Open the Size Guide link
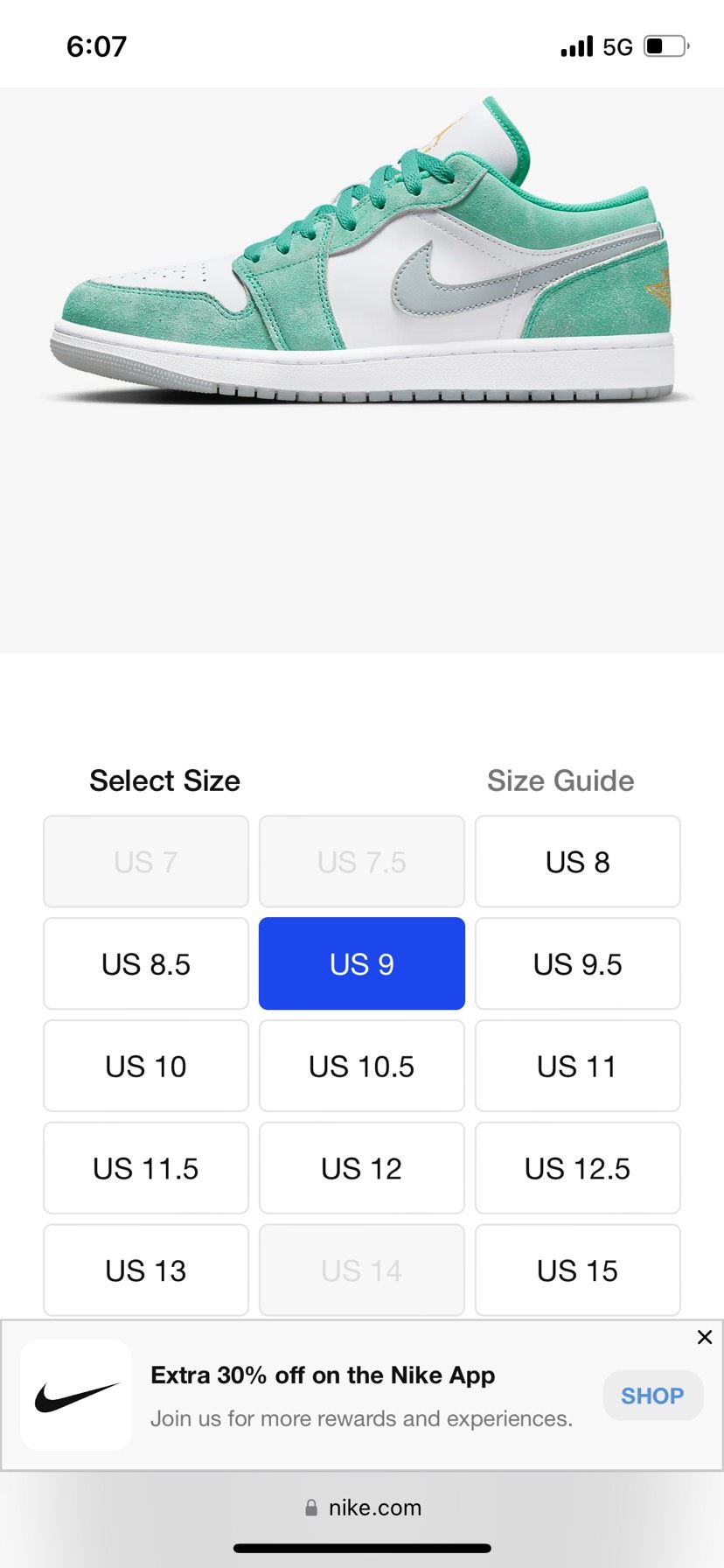 pos(560,780)
